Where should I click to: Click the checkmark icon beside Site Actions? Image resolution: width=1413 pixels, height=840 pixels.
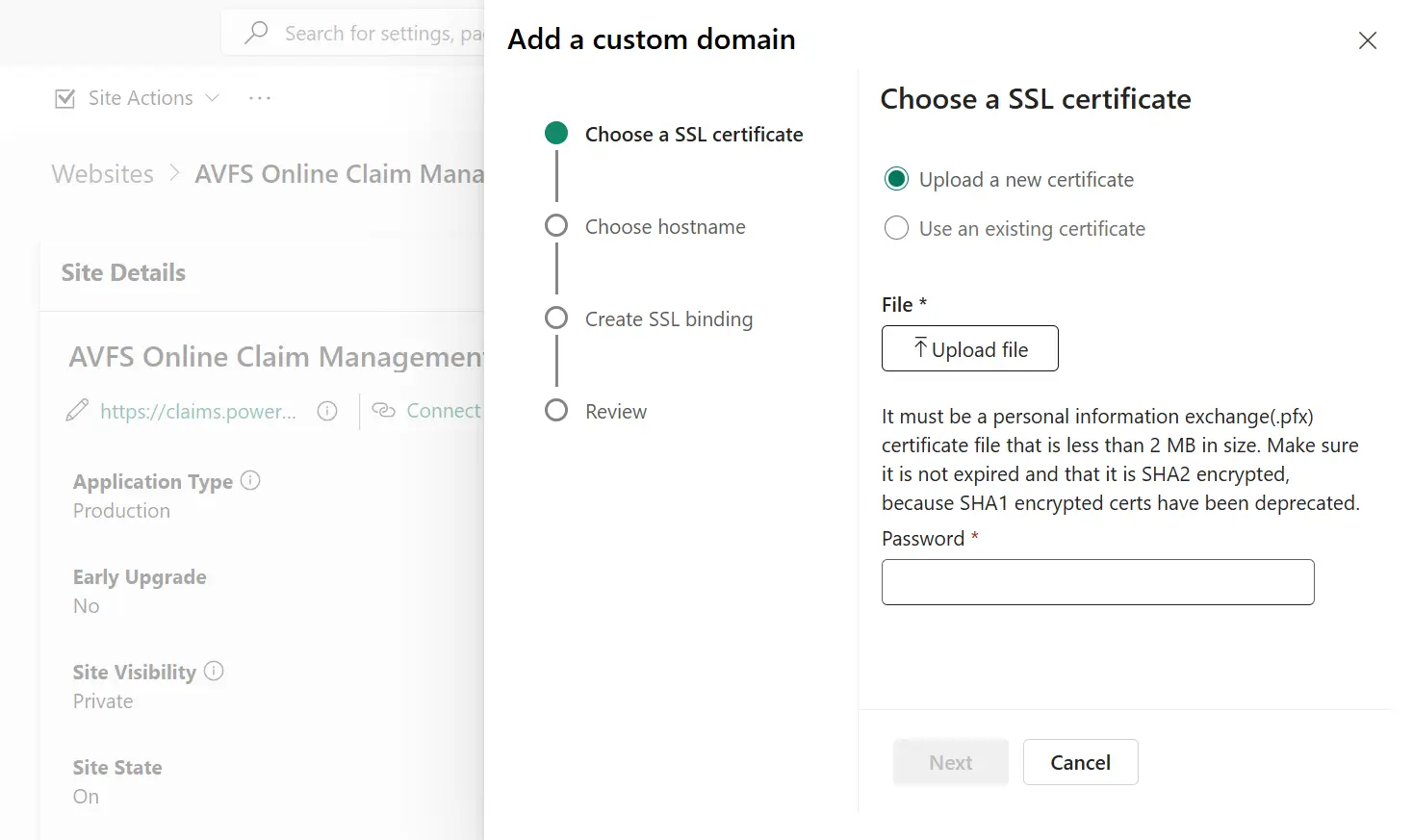coord(64,97)
